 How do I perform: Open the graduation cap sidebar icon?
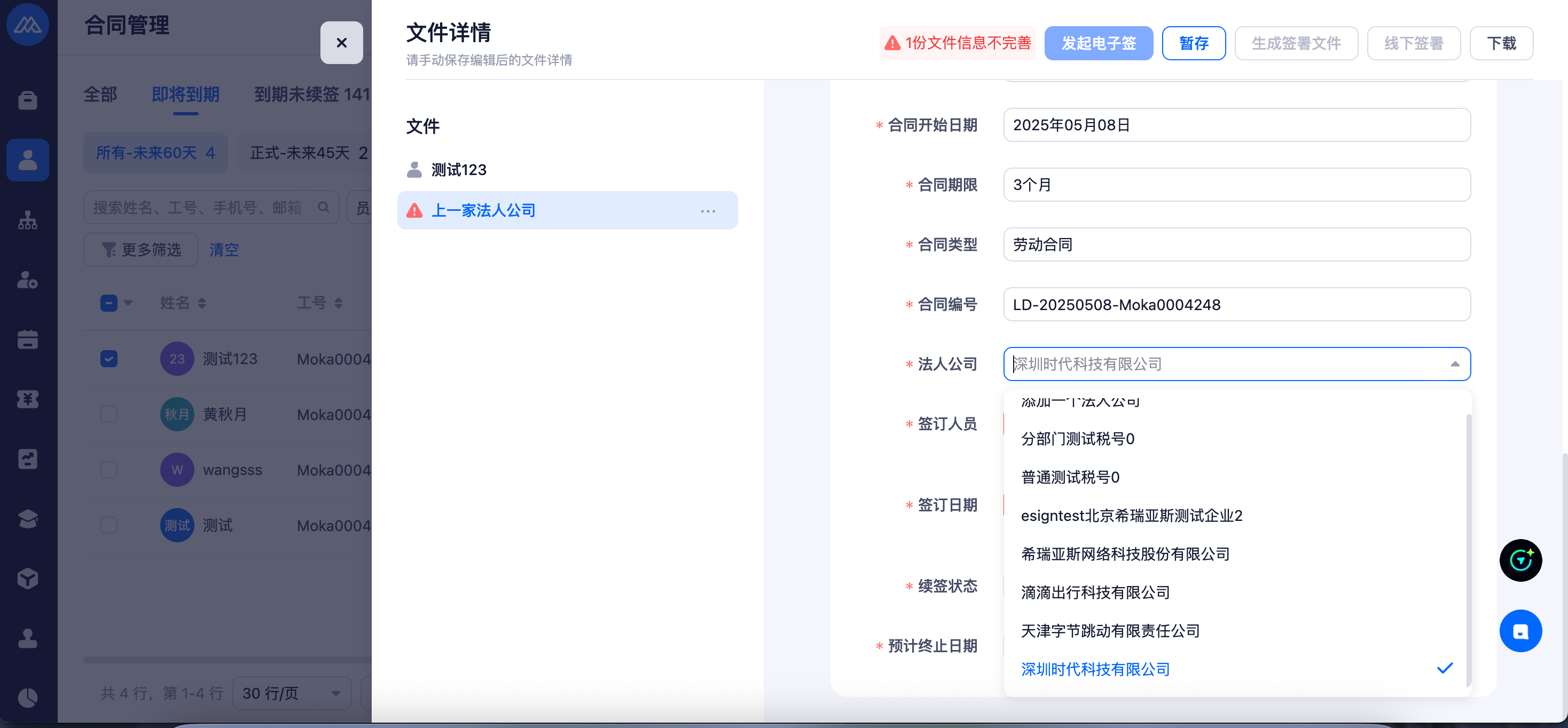pyautogui.click(x=27, y=519)
